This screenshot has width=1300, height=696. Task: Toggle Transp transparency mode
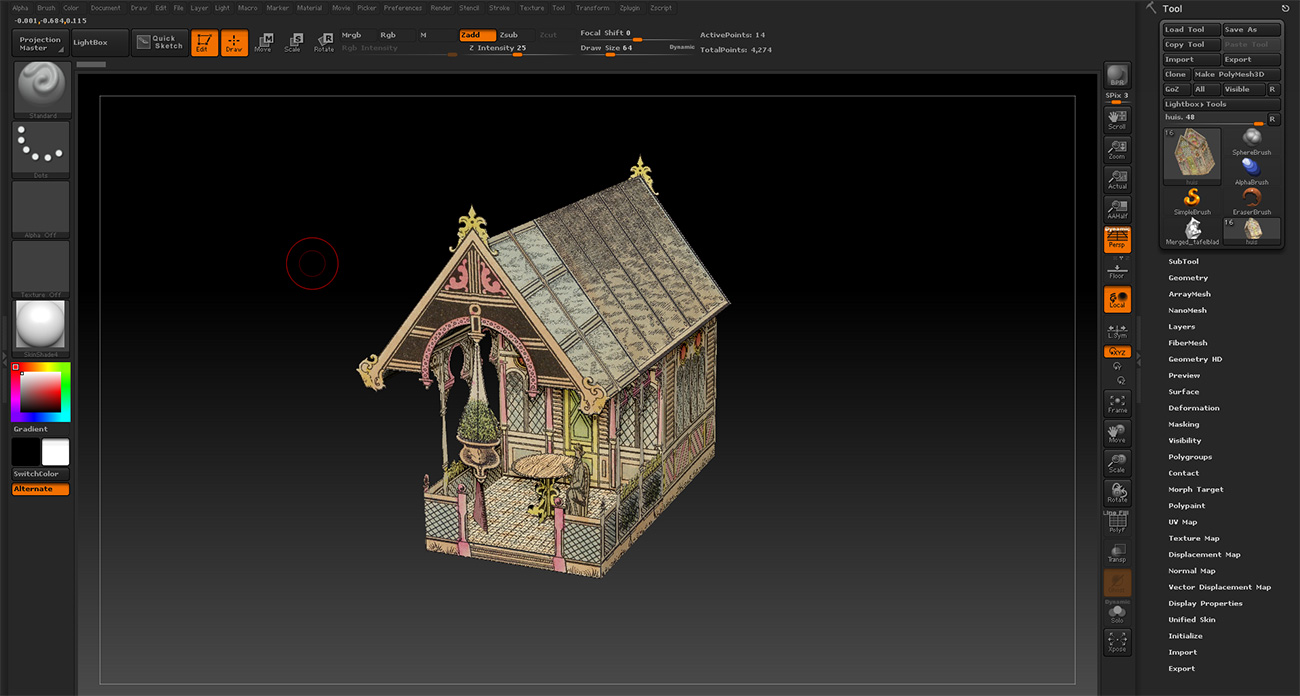pos(1117,553)
